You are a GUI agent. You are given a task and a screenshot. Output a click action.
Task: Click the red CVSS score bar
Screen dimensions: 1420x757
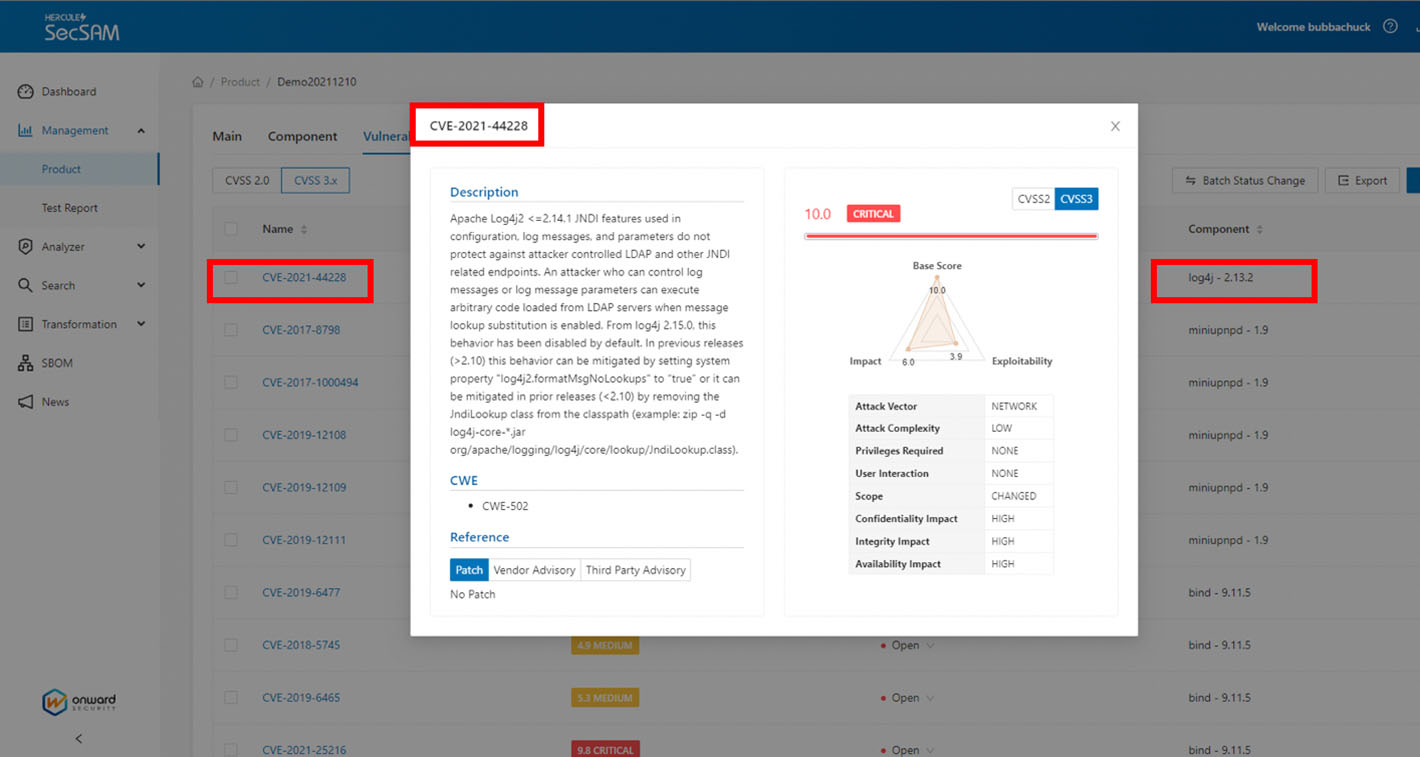click(950, 234)
